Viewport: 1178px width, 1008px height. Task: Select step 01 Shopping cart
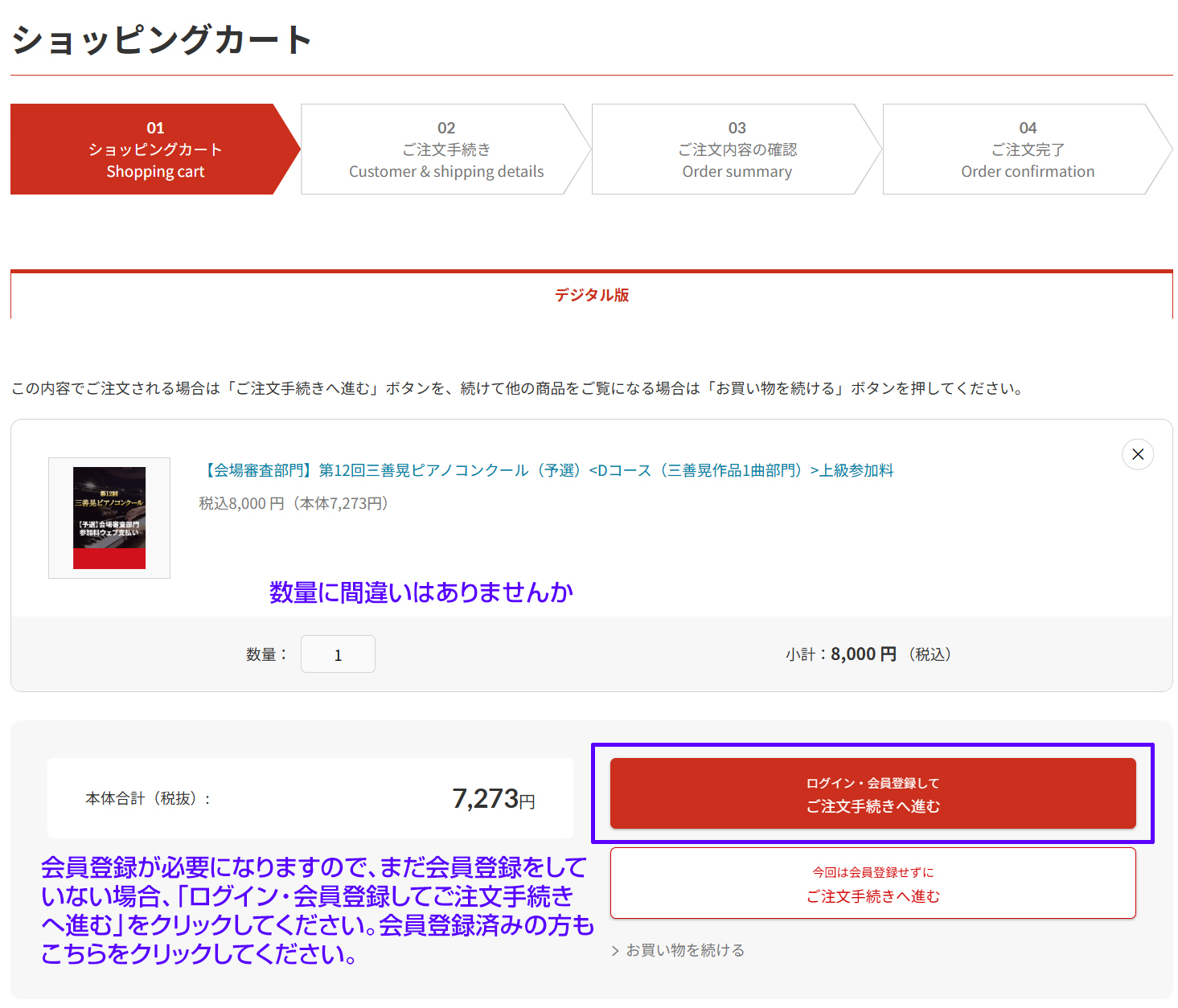pyautogui.click(x=154, y=150)
